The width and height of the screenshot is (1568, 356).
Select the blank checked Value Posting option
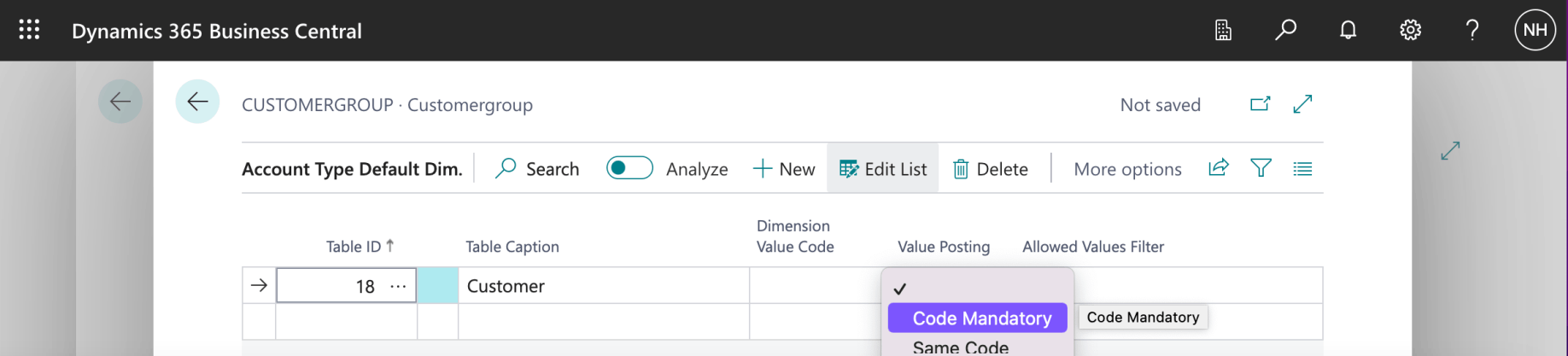(x=978, y=289)
